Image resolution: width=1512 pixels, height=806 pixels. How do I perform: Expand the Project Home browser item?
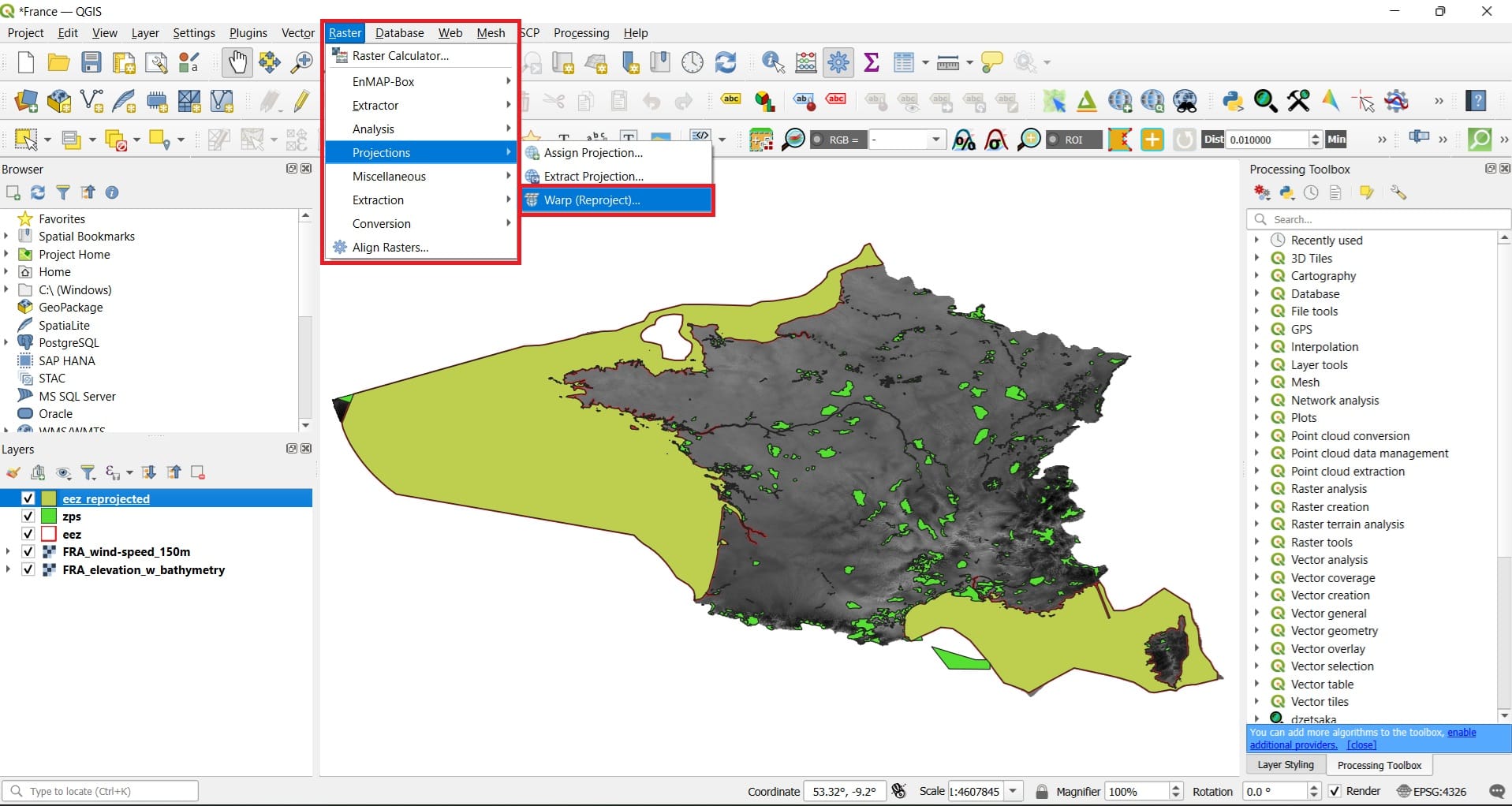[6, 254]
